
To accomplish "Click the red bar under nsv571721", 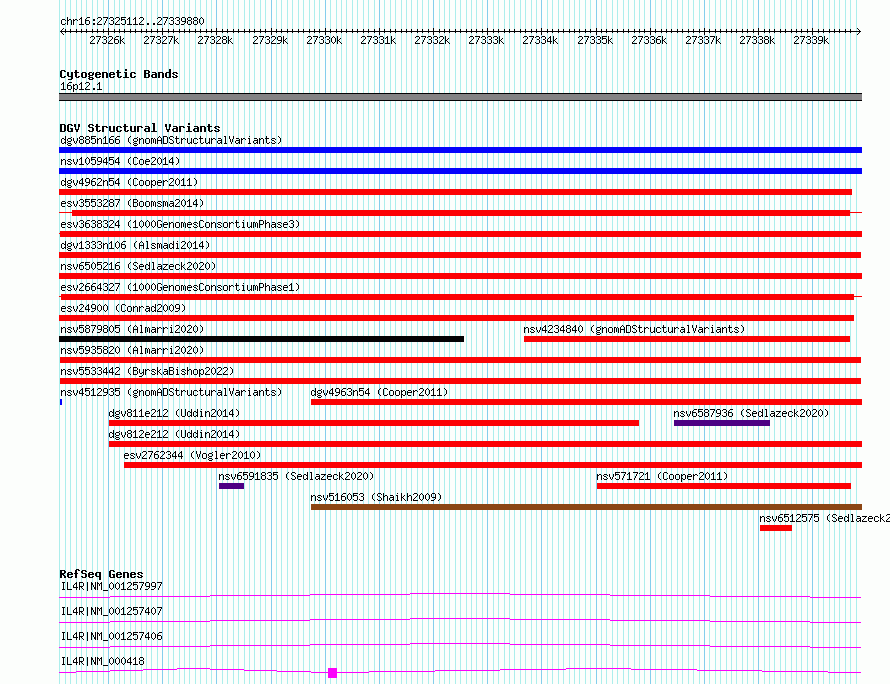I will [724, 486].
